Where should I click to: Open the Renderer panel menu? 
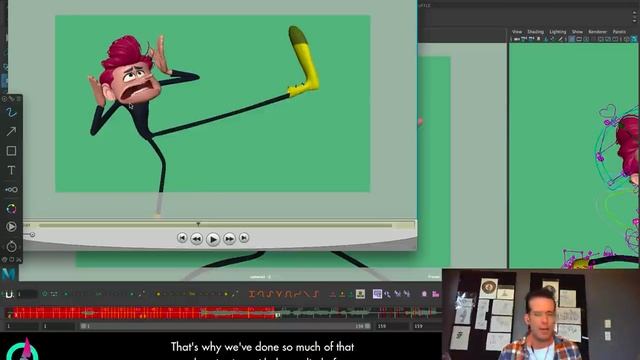click(598, 32)
